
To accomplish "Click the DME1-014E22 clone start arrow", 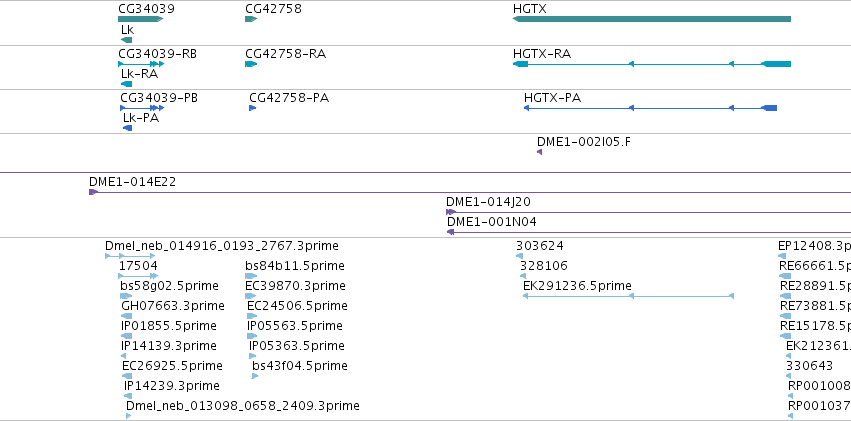I will tap(93, 192).
